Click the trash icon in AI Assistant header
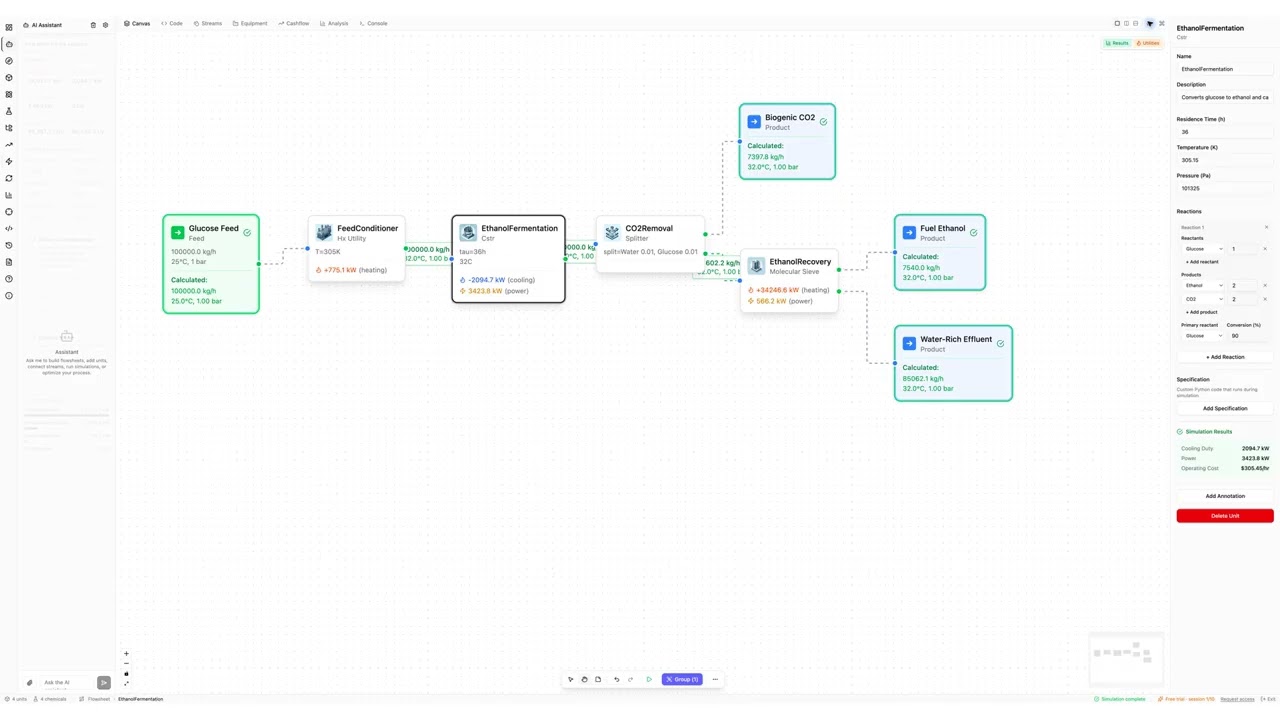 pyautogui.click(x=94, y=25)
